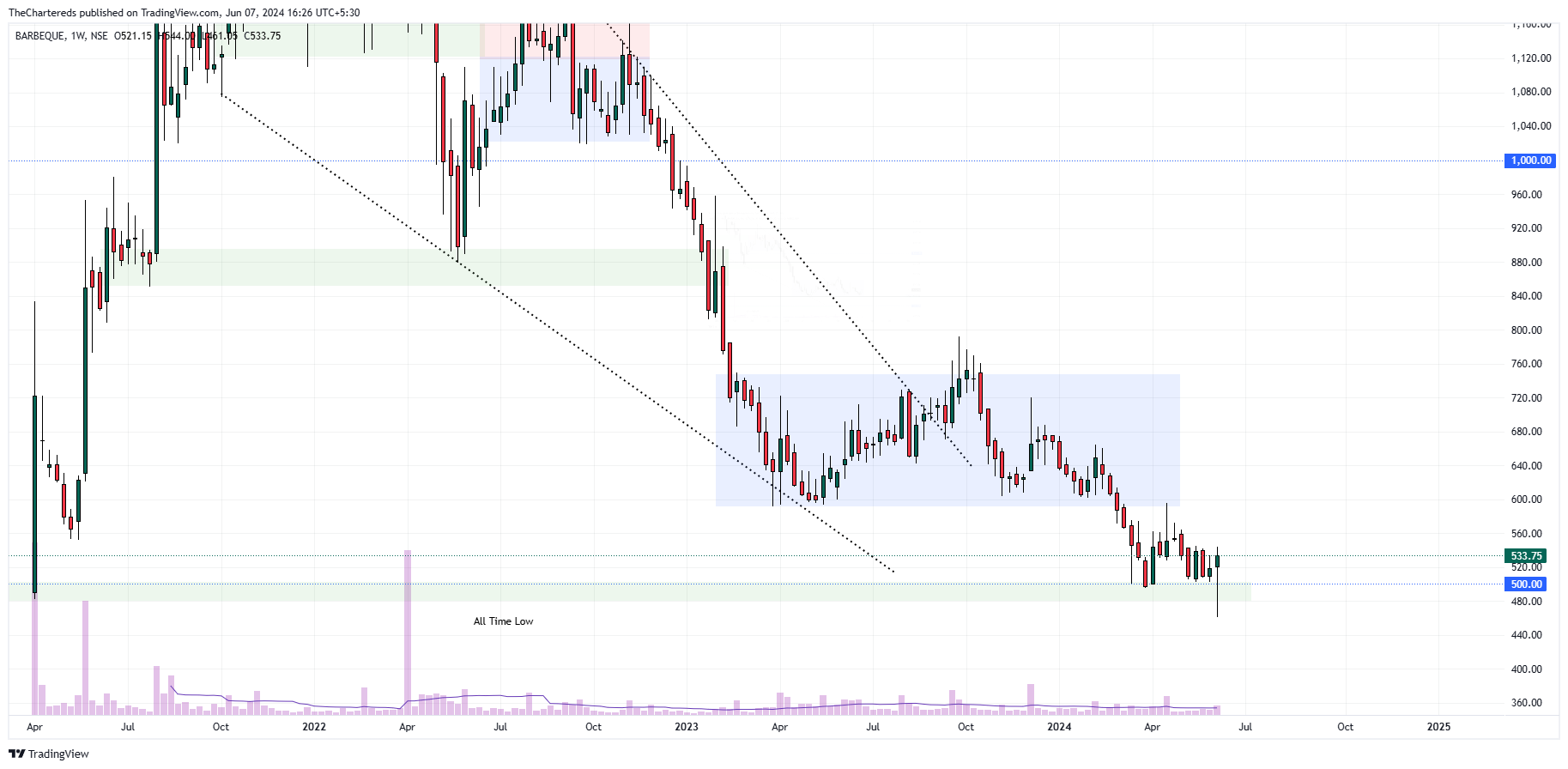1568x769 pixels.
Task: Click the 1,040.00 price axis label
Action: [1531, 126]
